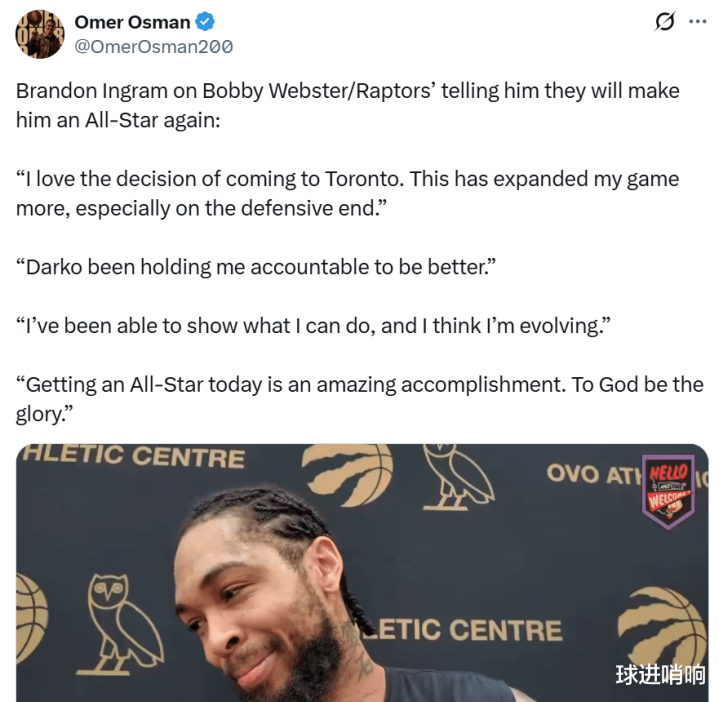The width and height of the screenshot is (719, 702).
Task: Click the OVO ATH text on backdrop
Action: point(593,474)
